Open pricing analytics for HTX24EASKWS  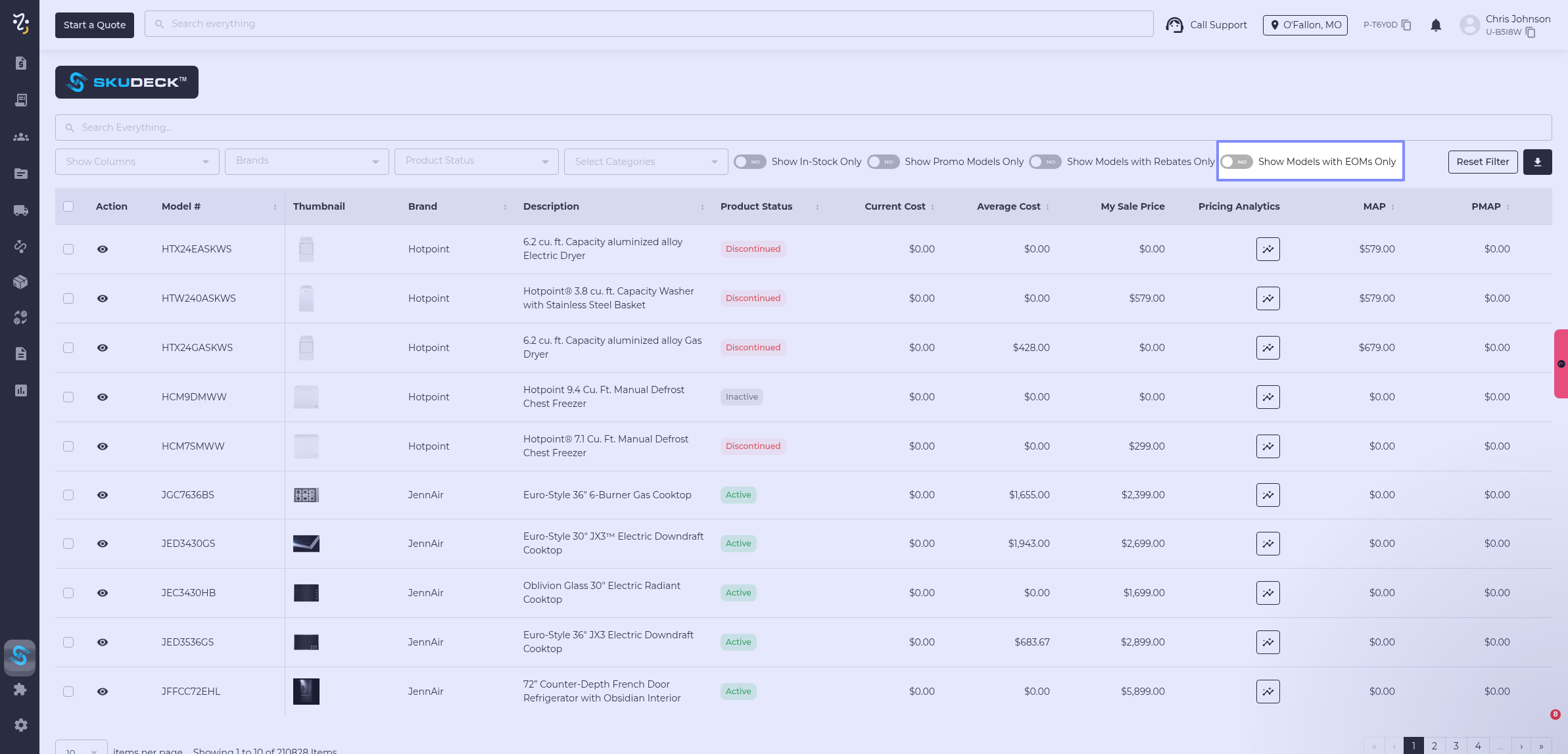click(1268, 249)
